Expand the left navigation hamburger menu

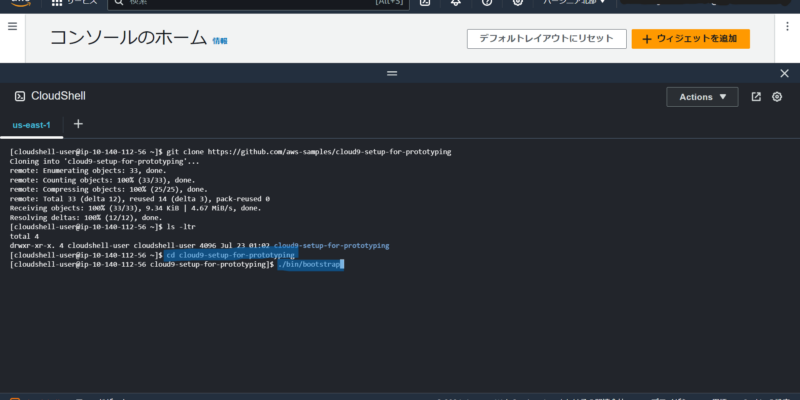[13, 26]
